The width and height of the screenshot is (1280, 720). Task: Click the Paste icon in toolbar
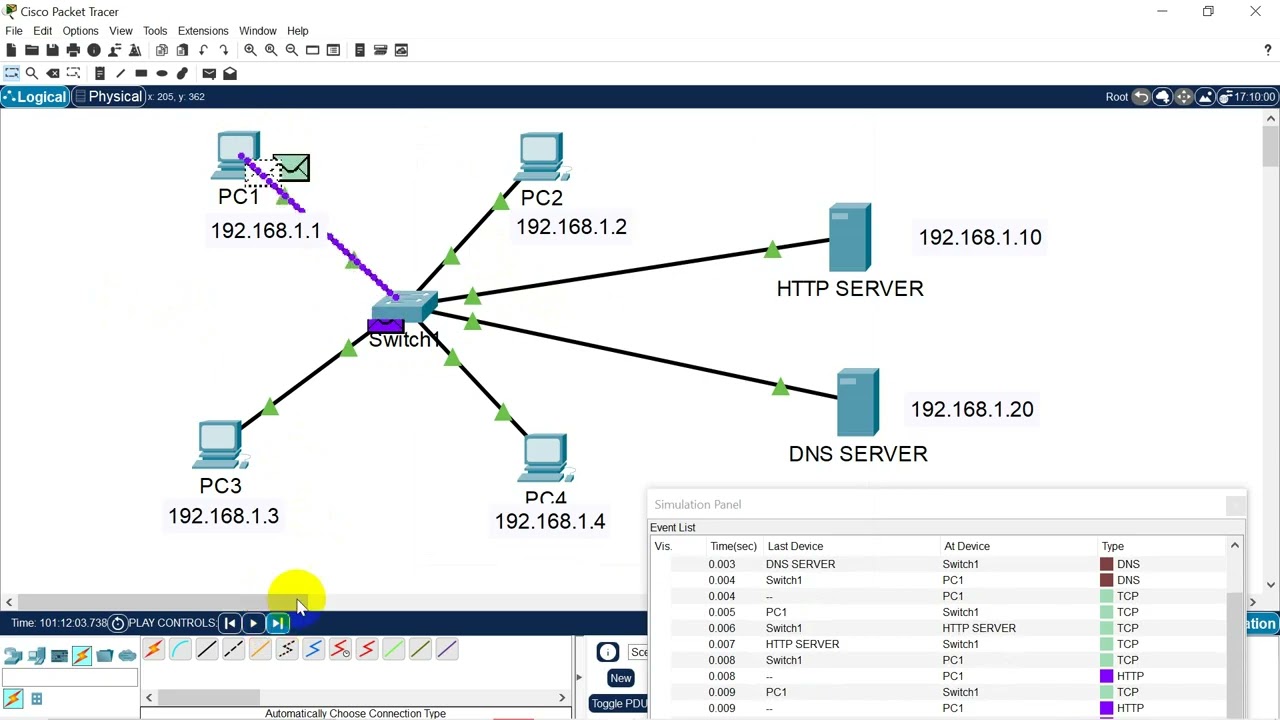pos(182,50)
